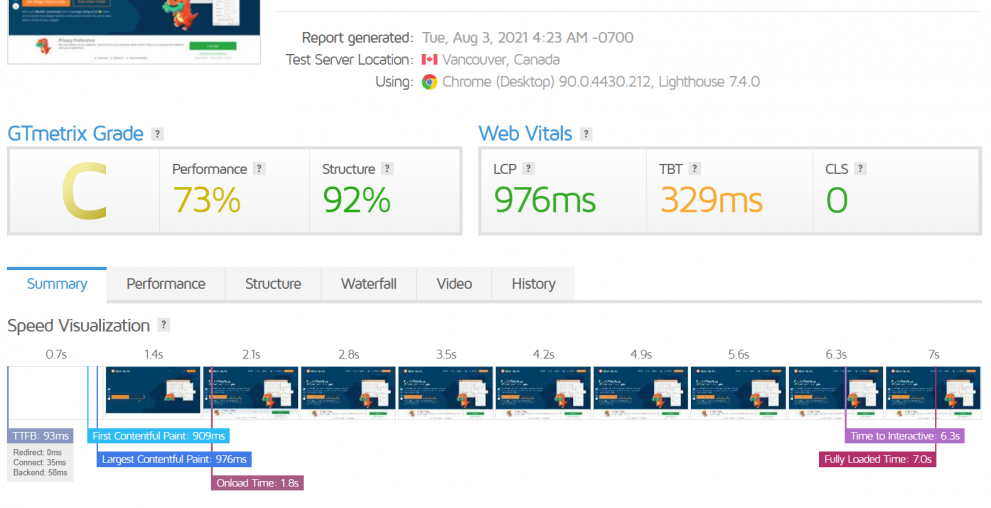The height and width of the screenshot is (508, 991).
Task: Select the Summary tab
Action: 57,284
